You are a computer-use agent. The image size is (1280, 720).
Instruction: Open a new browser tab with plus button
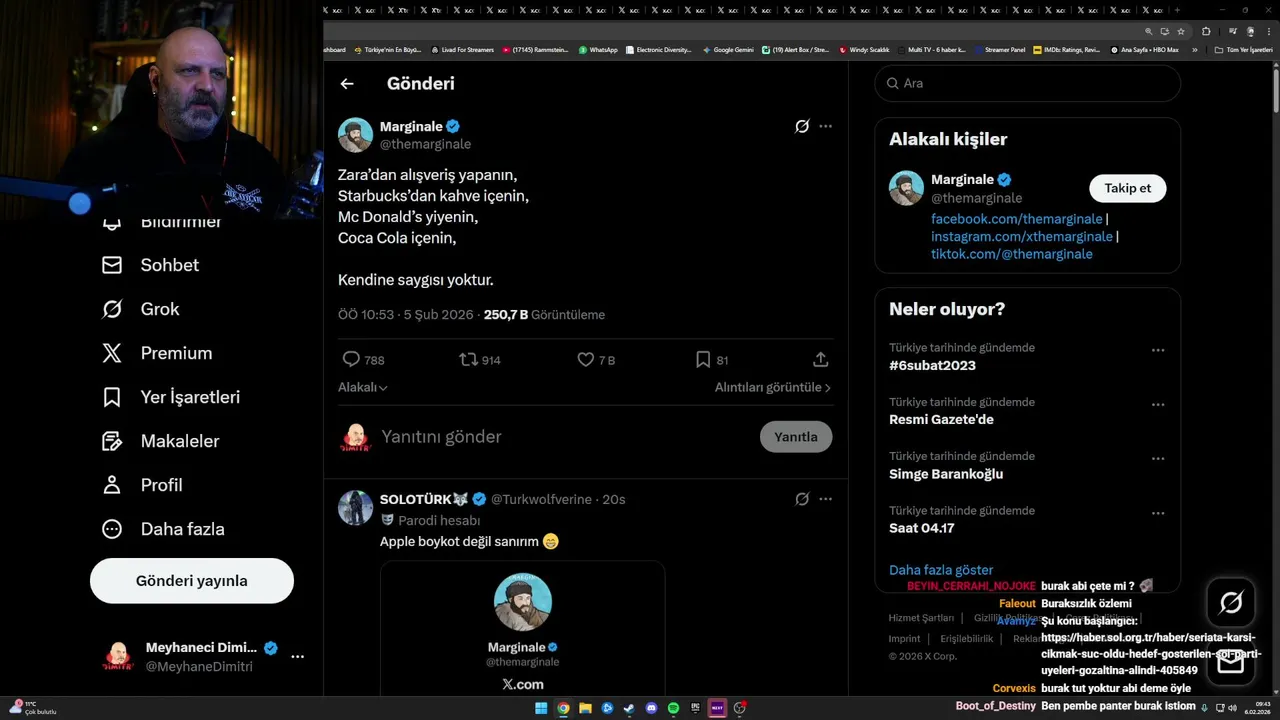point(1178,9)
